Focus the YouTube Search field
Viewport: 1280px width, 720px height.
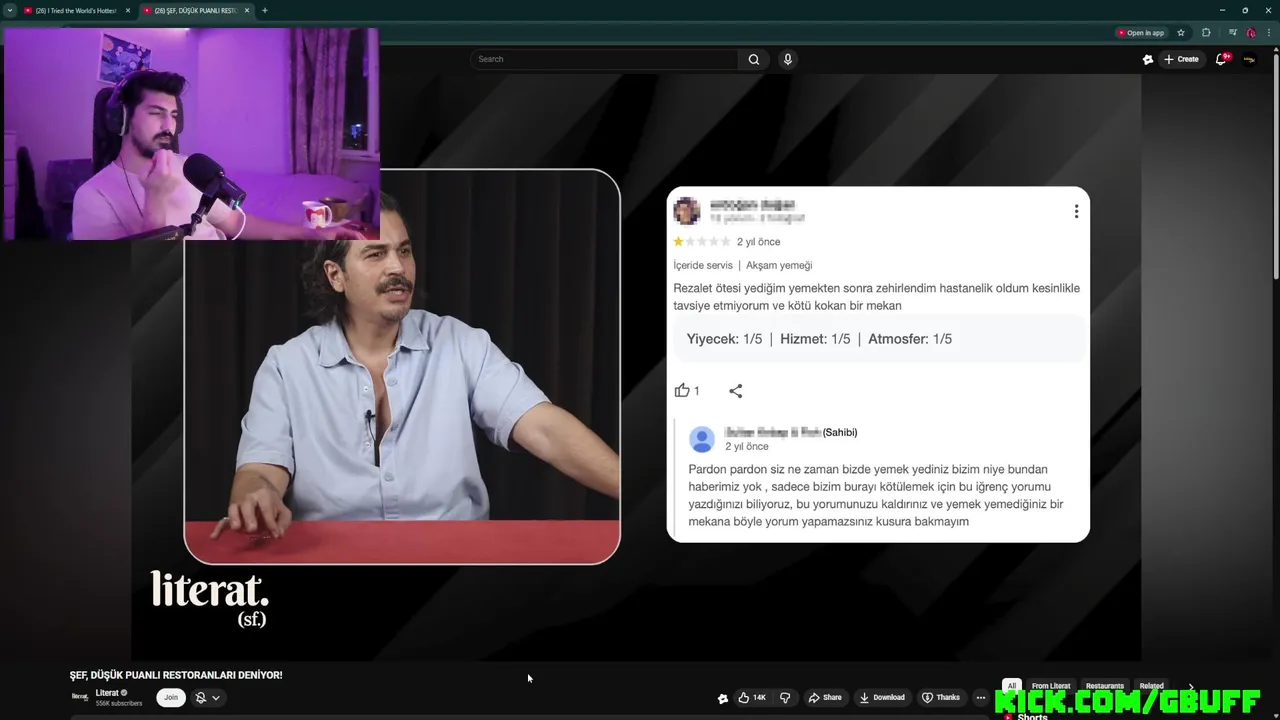pos(604,59)
